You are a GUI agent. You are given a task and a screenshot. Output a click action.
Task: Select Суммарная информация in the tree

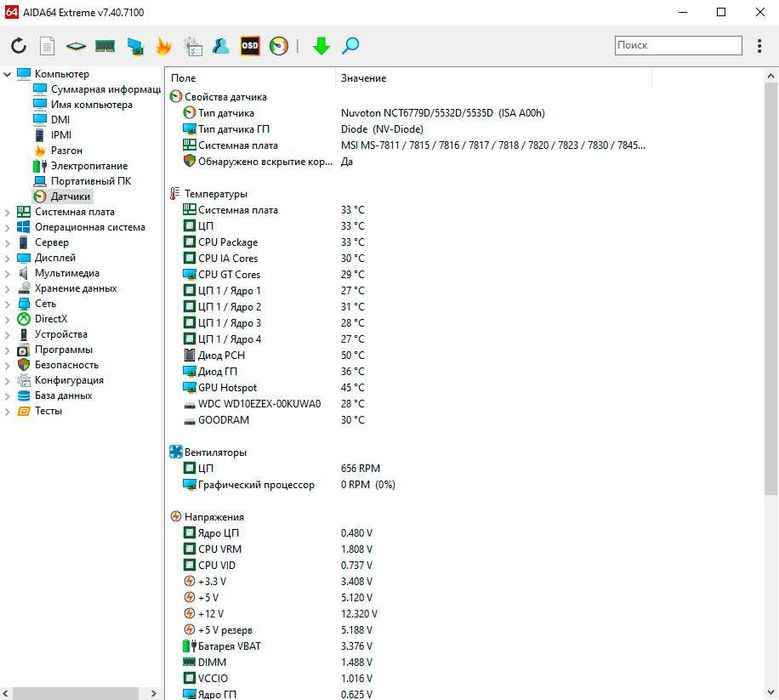106,89
